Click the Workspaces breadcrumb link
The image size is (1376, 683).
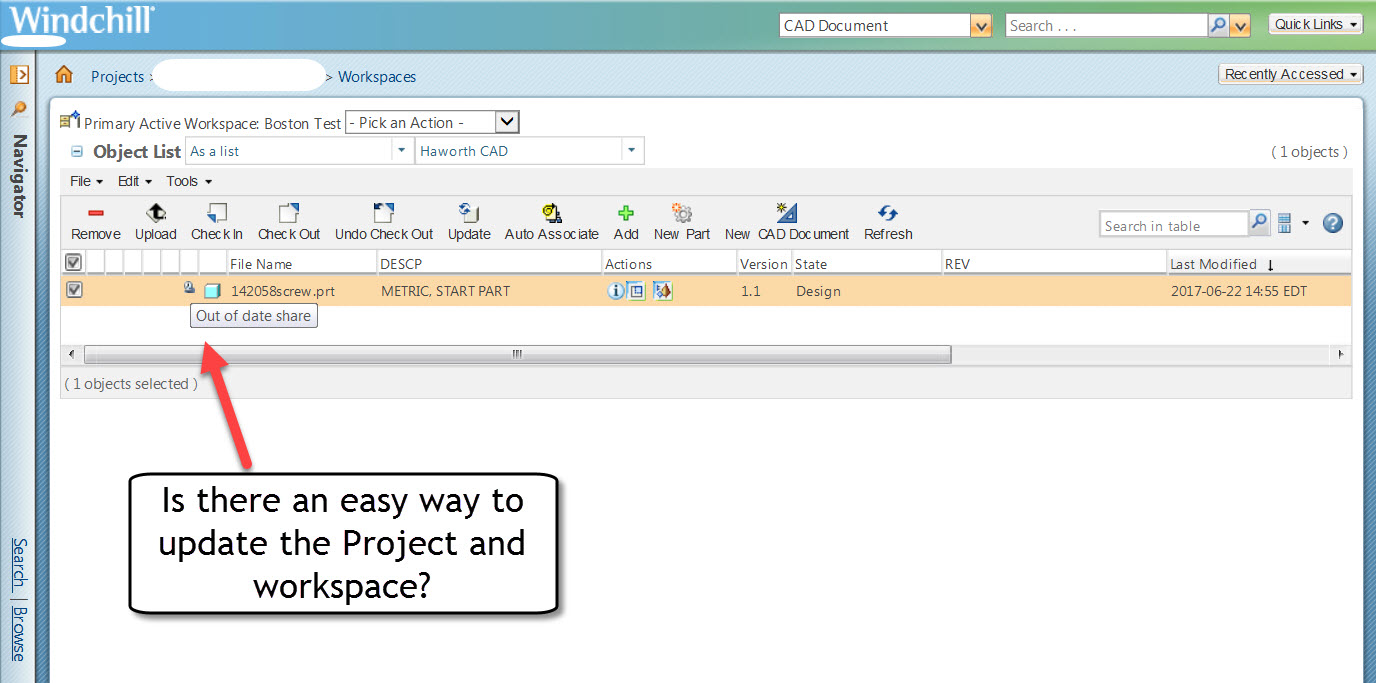[x=377, y=76]
